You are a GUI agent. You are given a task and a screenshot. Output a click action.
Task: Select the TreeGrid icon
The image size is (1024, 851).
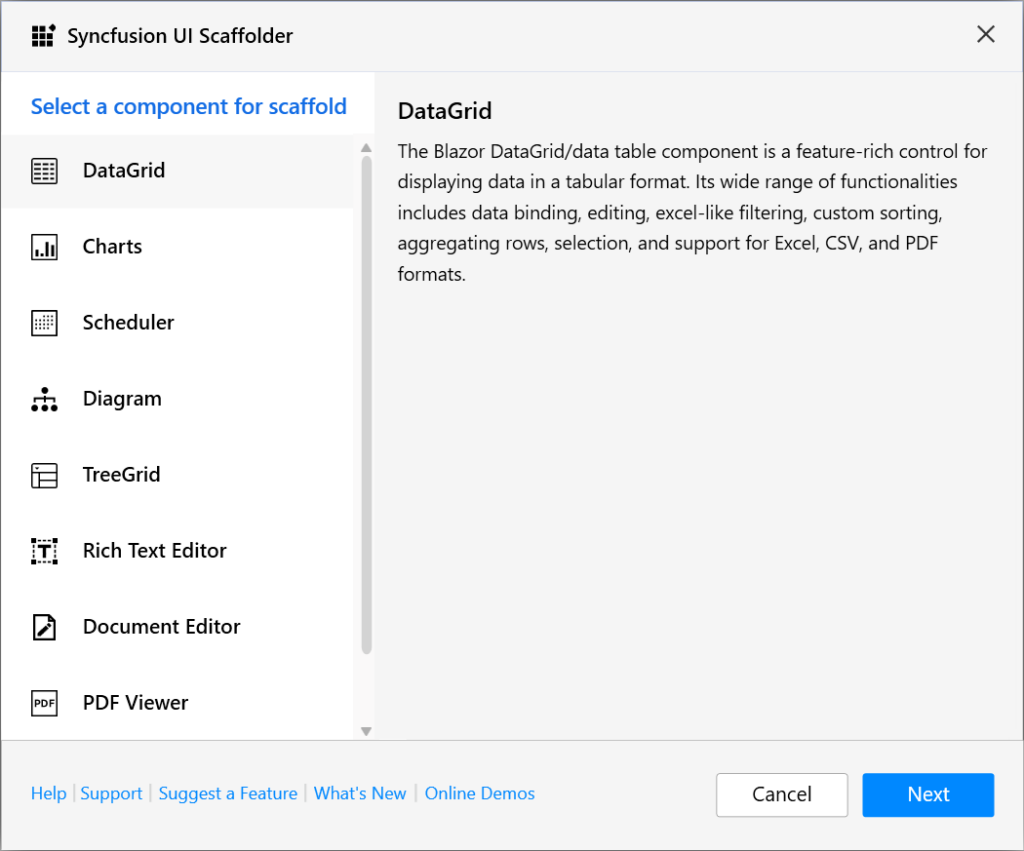point(44,474)
